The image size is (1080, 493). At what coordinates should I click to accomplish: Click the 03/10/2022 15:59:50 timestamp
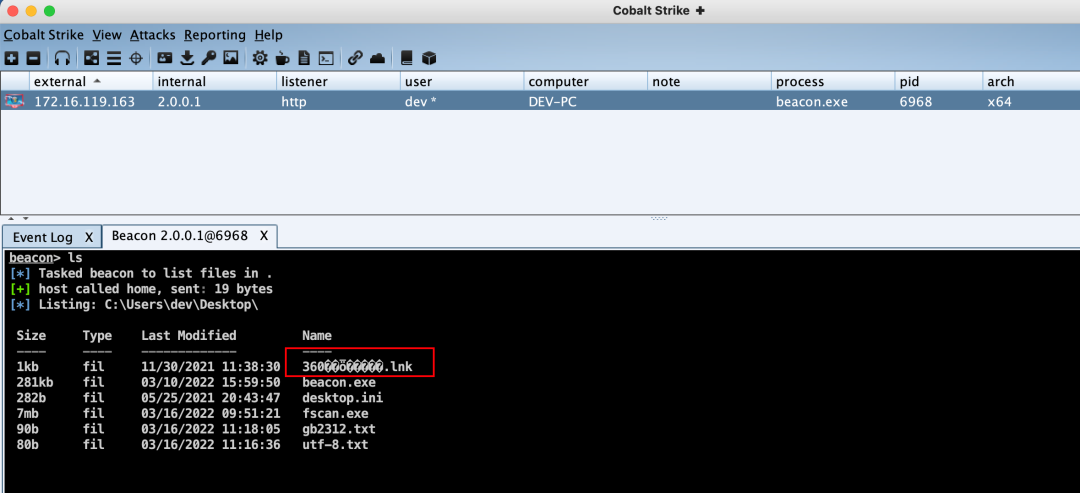point(211,382)
